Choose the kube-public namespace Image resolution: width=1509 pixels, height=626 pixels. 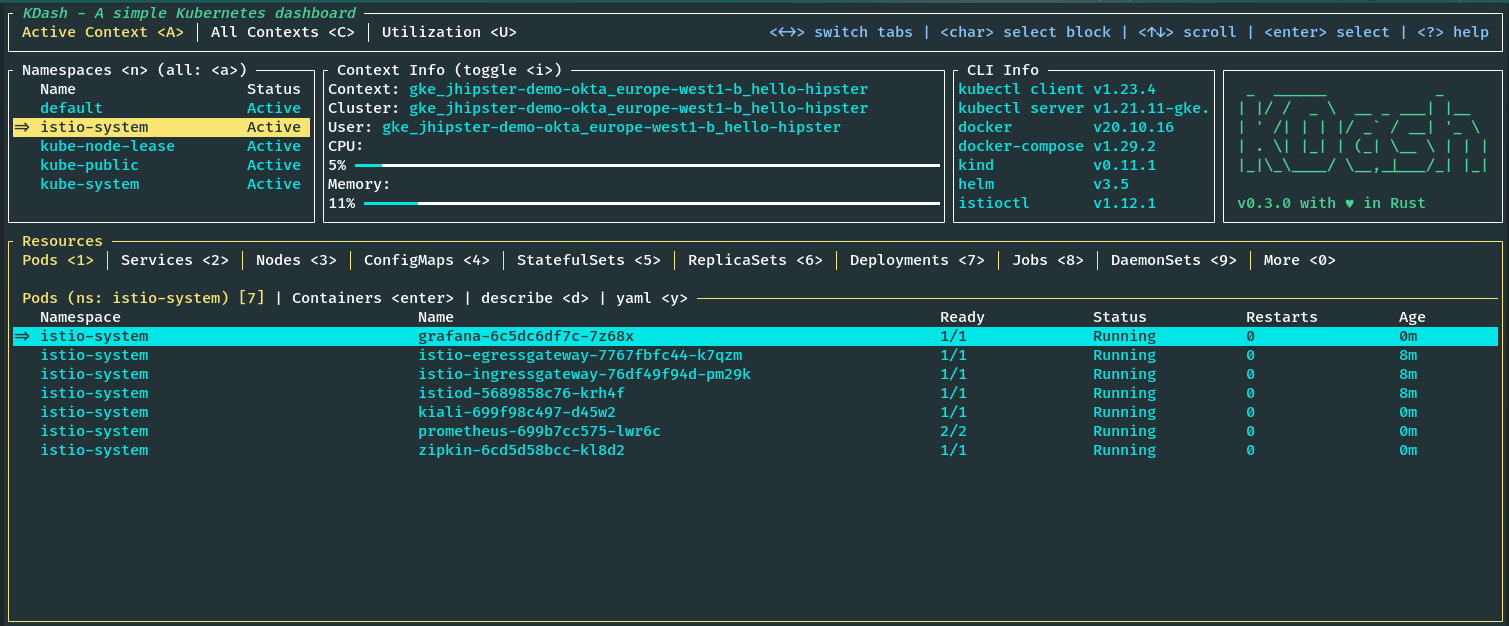tap(89, 165)
